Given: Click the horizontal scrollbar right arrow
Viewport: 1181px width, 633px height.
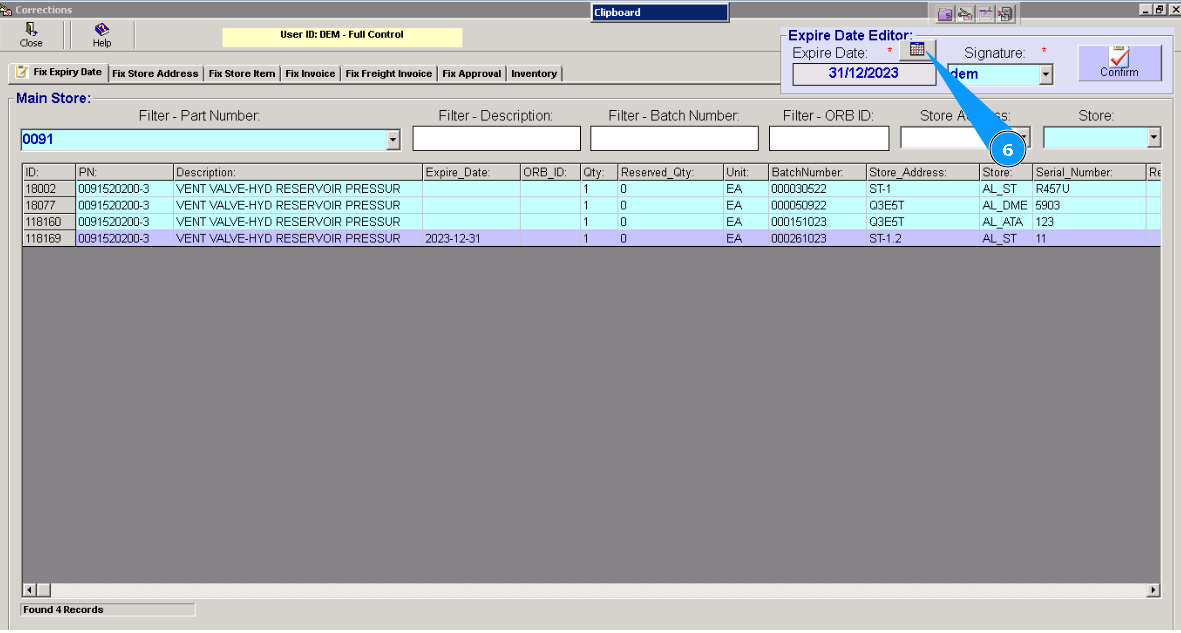Looking at the screenshot, I should point(1153,590).
